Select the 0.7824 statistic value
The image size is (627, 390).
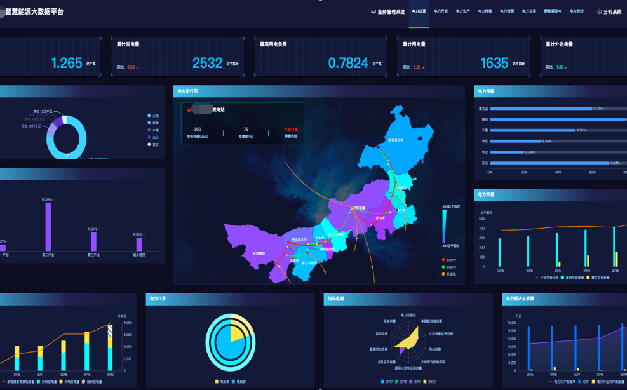tap(348, 63)
